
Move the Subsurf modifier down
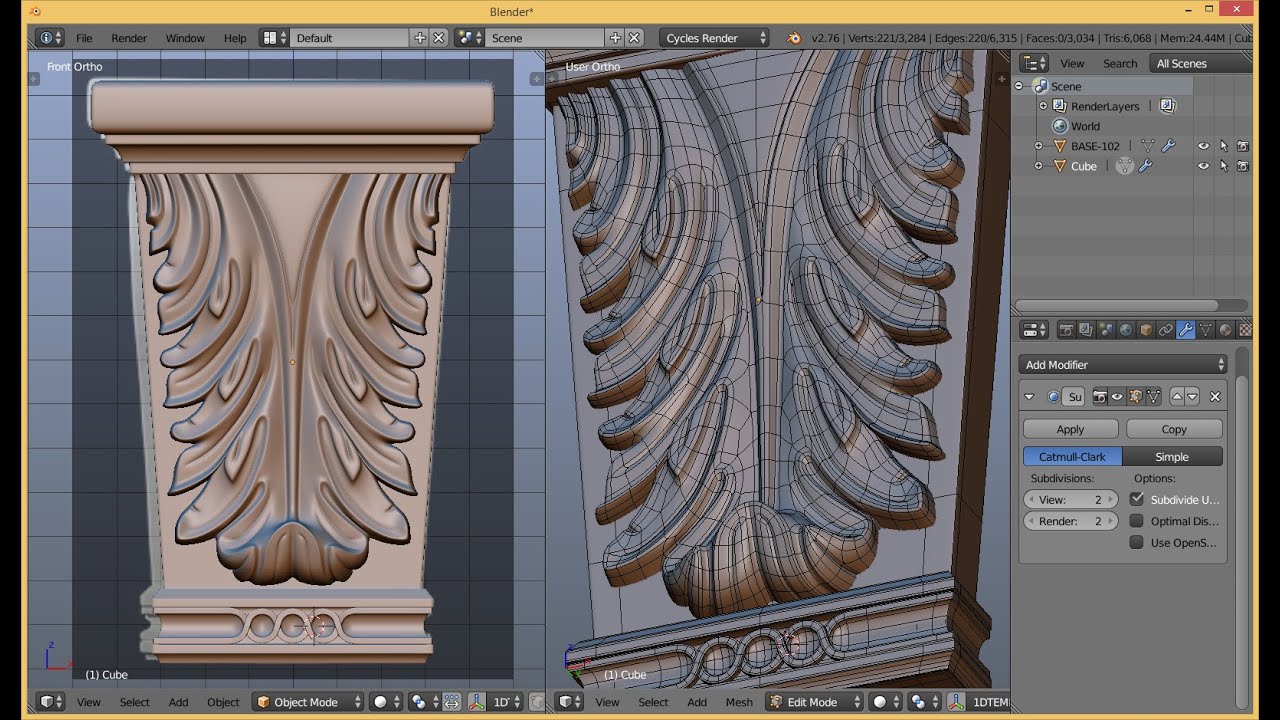1193,397
